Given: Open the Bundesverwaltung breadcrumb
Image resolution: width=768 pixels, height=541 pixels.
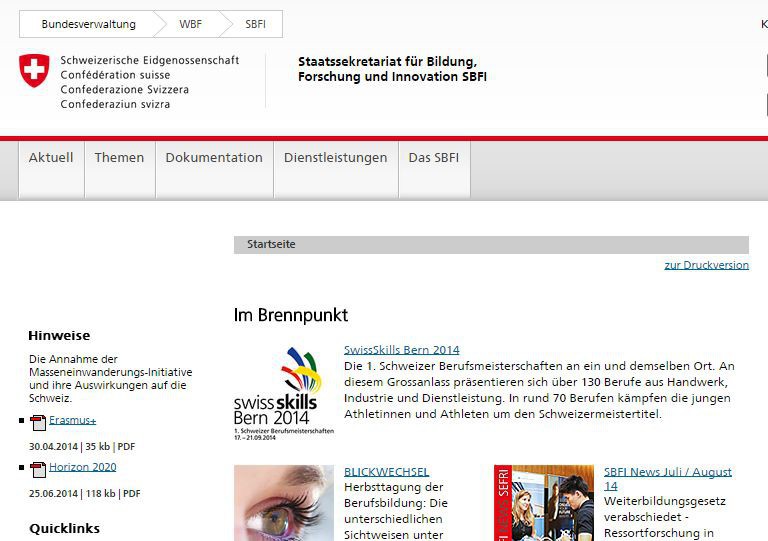Looking at the screenshot, I should 89,24.
